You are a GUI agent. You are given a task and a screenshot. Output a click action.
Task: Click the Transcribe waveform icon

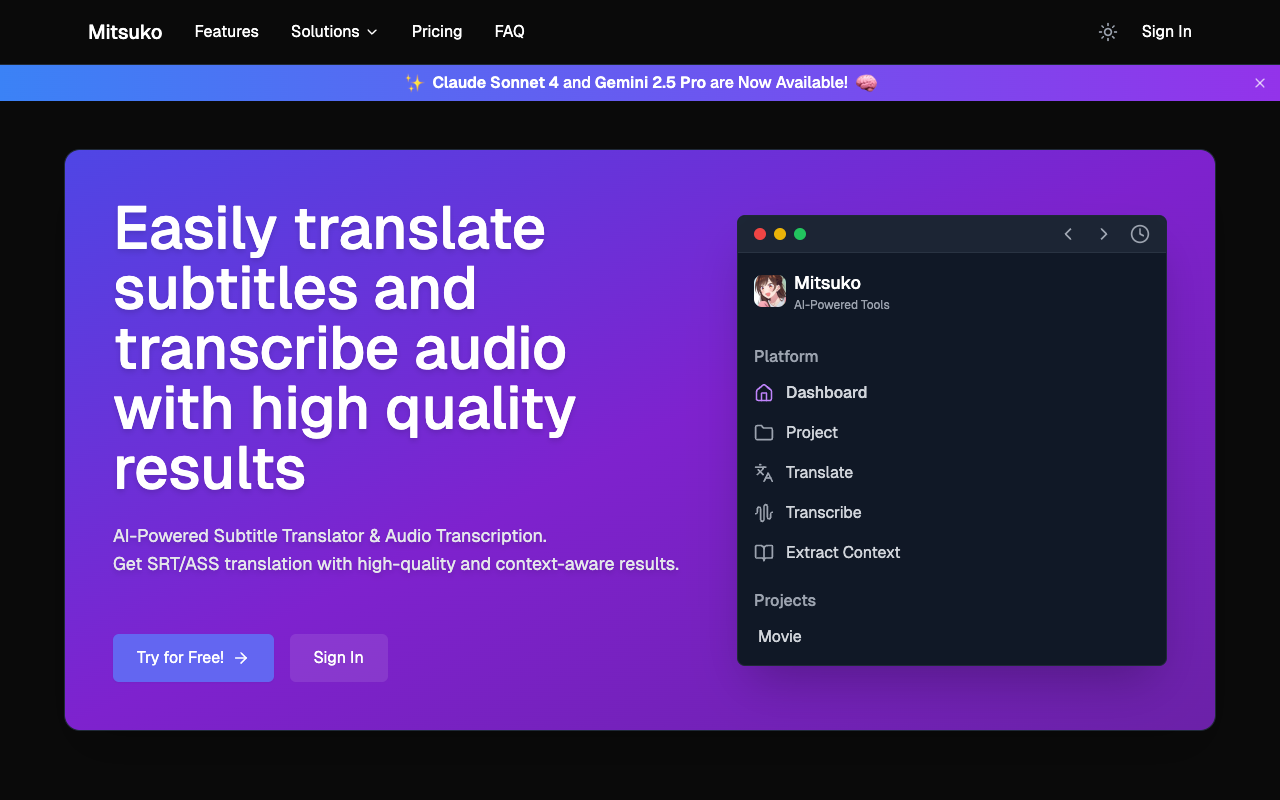tap(764, 513)
